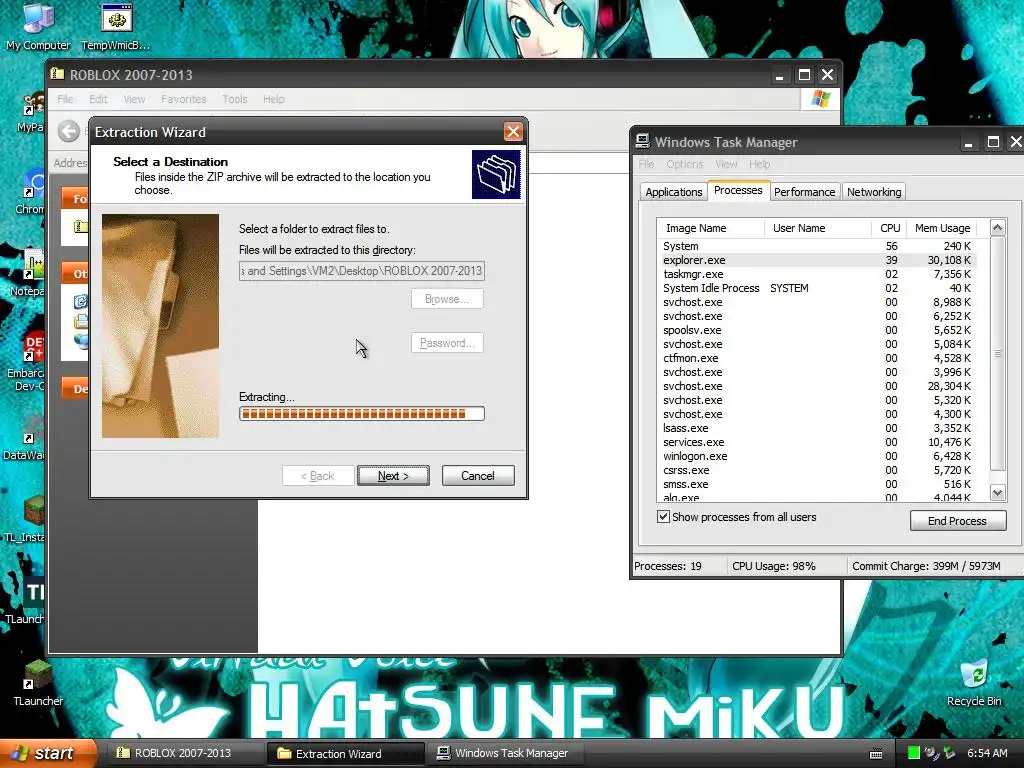Open the Networking tab in Task Manager
The width and height of the screenshot is (1024, 768).
click(874, 192)
